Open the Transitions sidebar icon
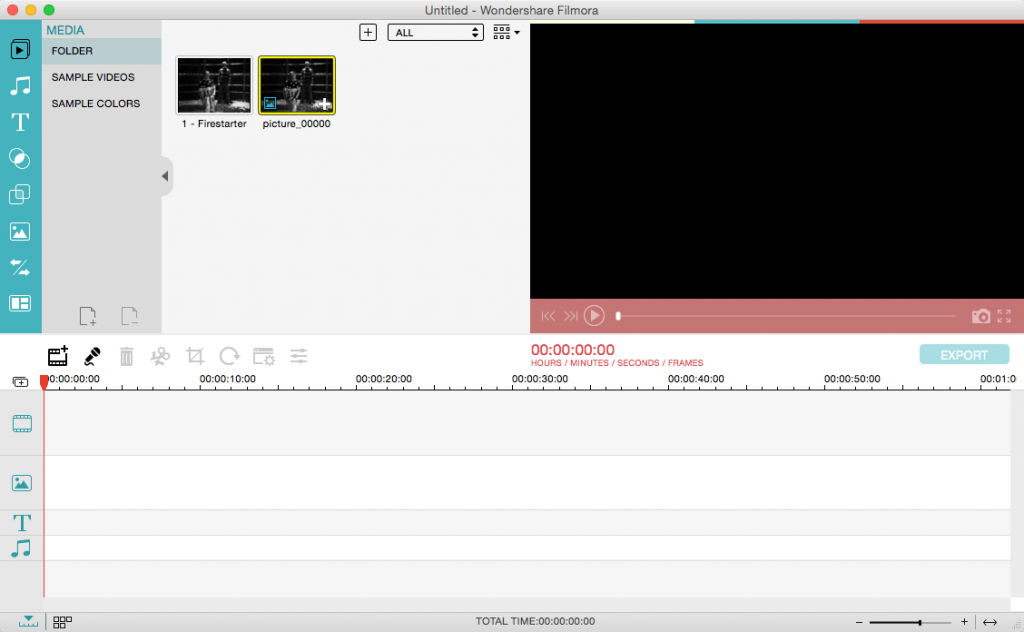This screenshot has width=1024, height=632. [20, 267]
